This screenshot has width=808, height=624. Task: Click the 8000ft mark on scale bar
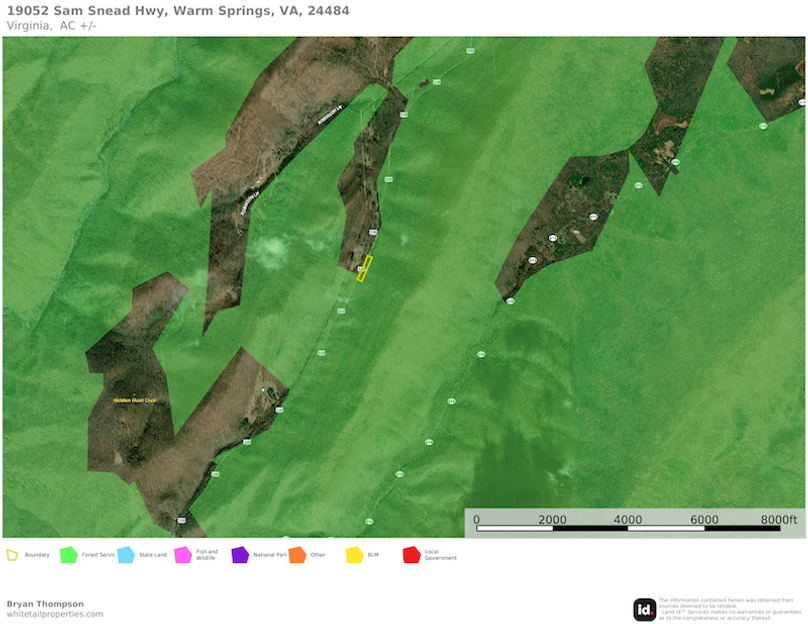coord(778,519)
